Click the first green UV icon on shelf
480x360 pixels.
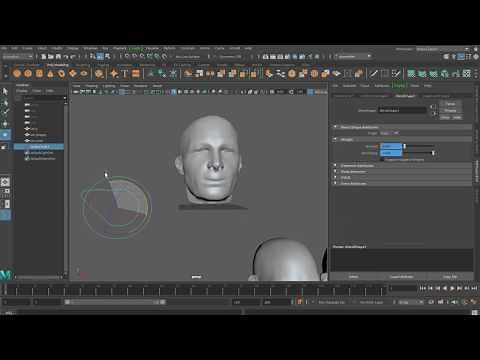pos(411,73)
